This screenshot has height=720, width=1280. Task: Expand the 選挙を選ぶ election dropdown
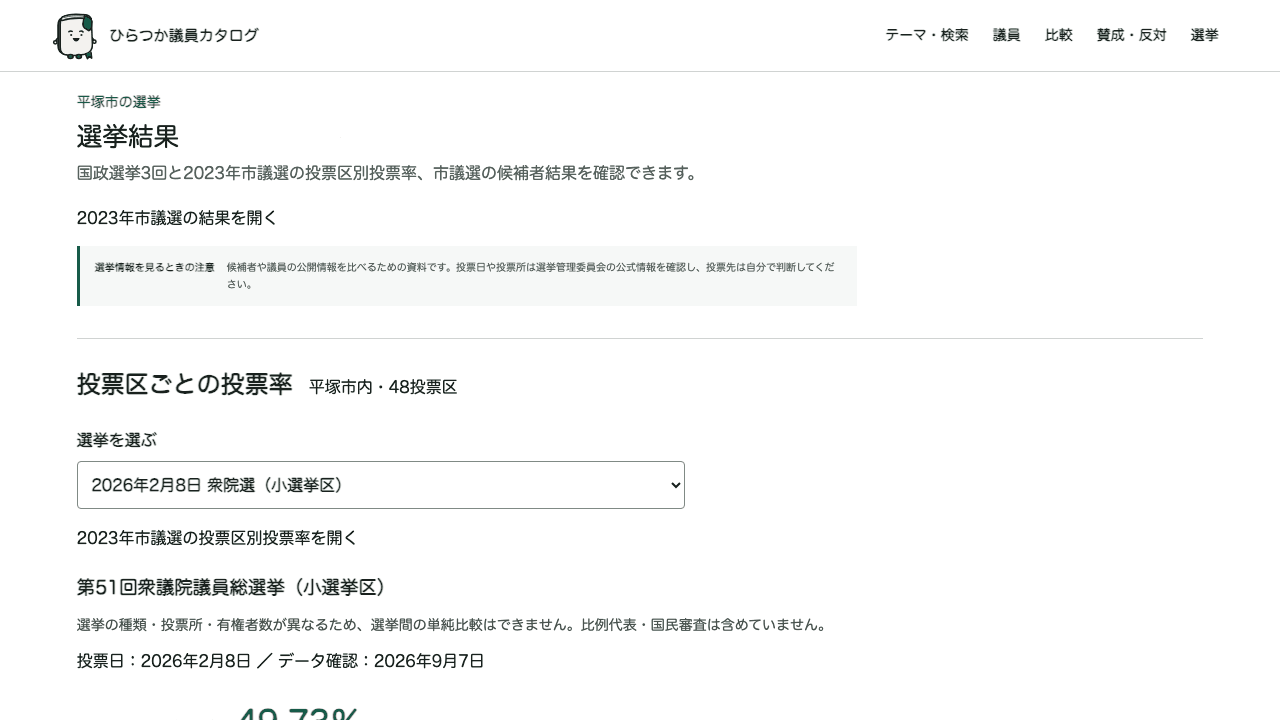381,485
